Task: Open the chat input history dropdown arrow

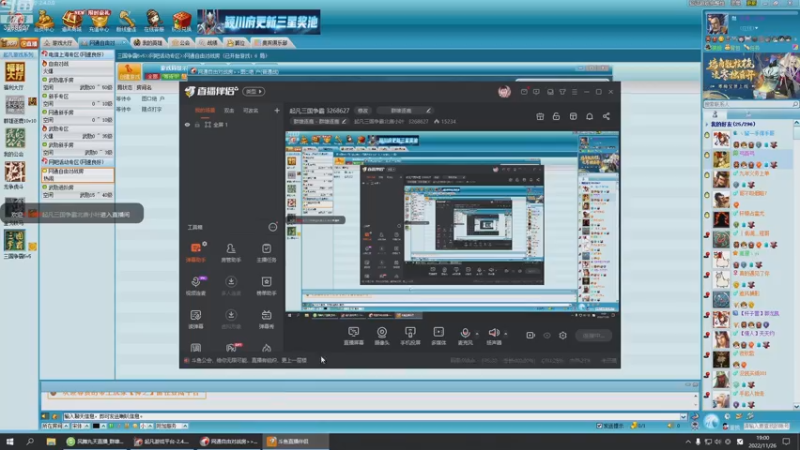Action: (683, 416)
